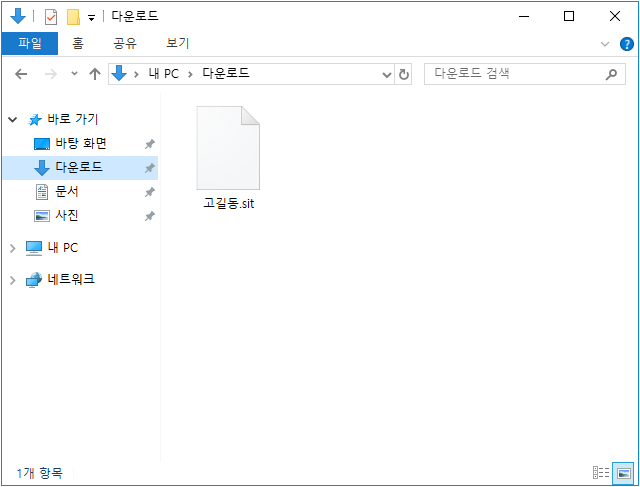Go back with the left arrow button
This screenshot has width=640, height=487.
point(21,74)
